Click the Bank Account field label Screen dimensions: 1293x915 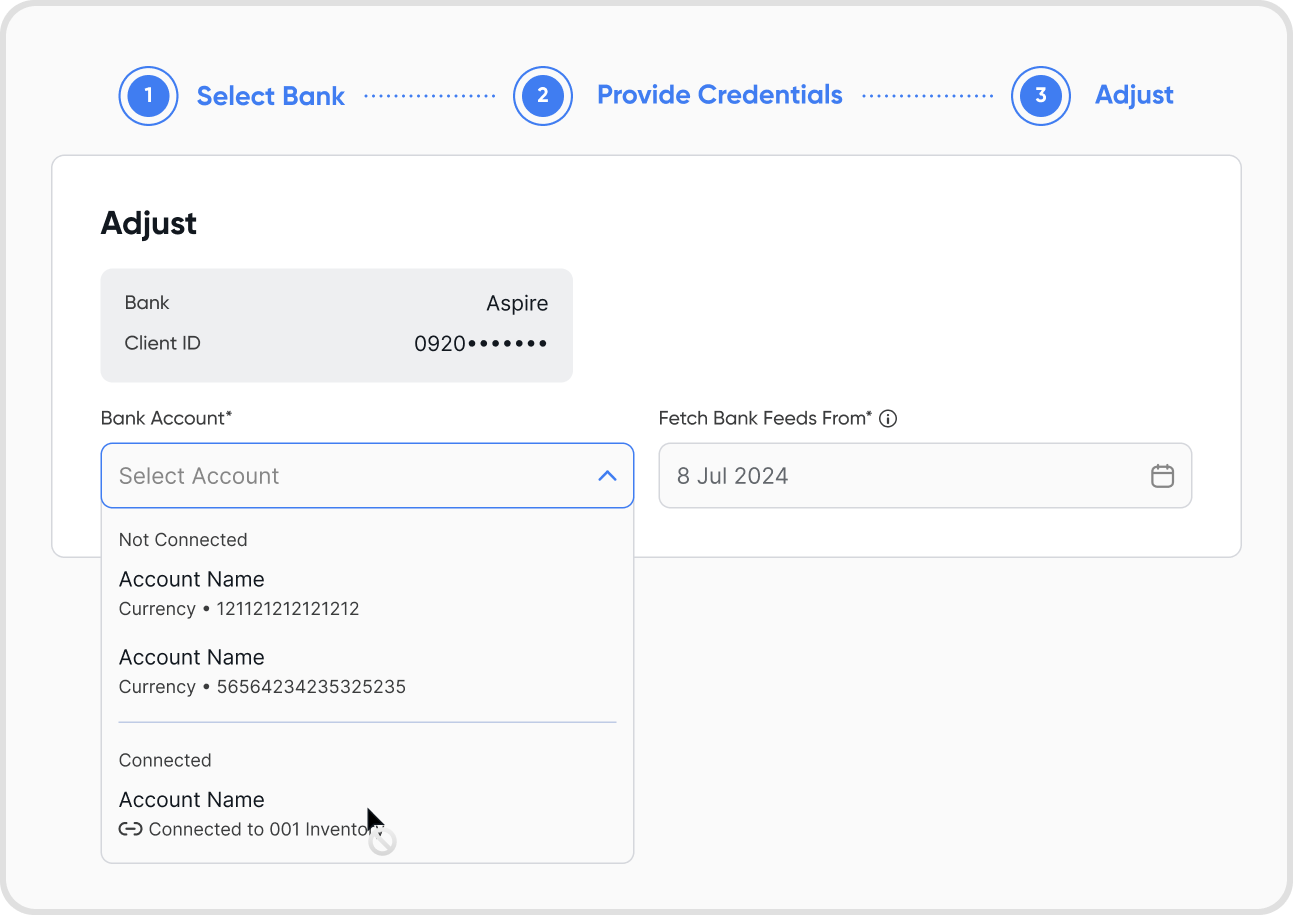[166, 418]
